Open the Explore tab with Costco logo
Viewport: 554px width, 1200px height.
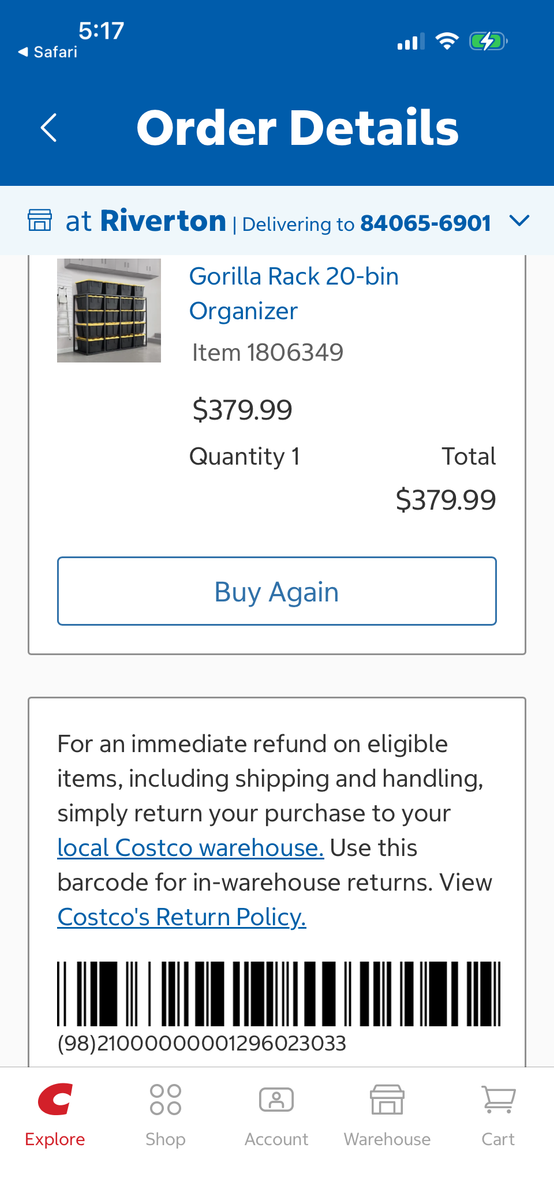(55, 1115)
